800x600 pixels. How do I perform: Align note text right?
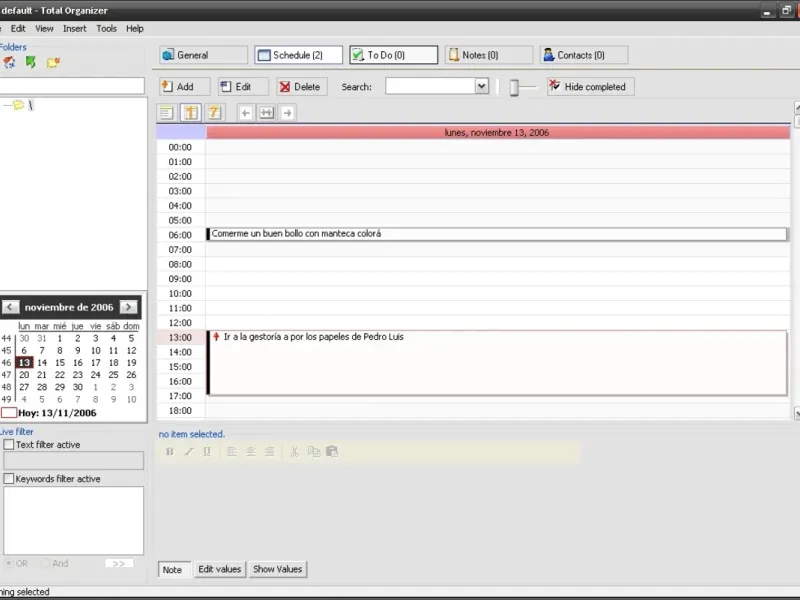coord(269,452)
